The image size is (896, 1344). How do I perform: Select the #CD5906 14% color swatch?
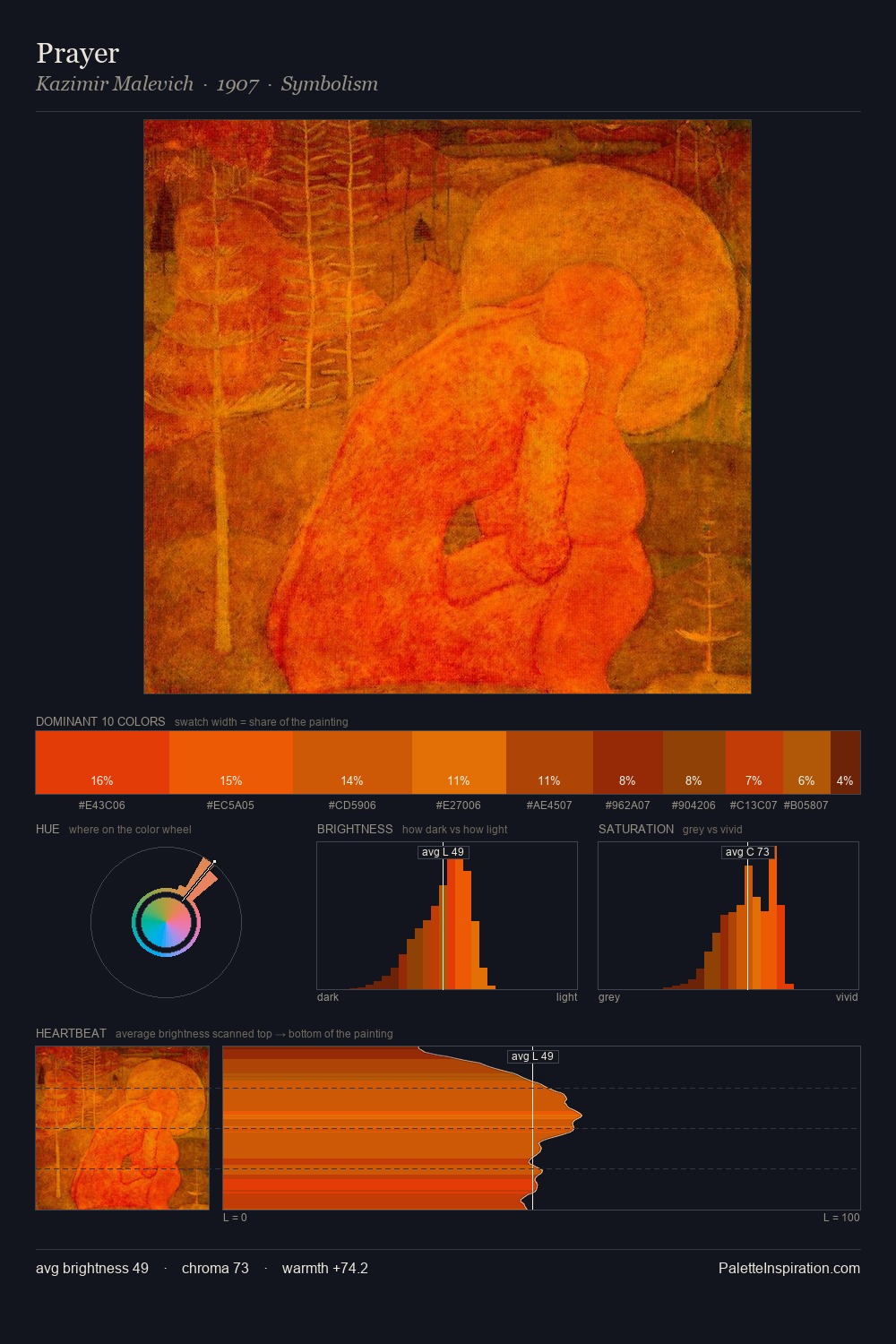click(x=352, y=762)
